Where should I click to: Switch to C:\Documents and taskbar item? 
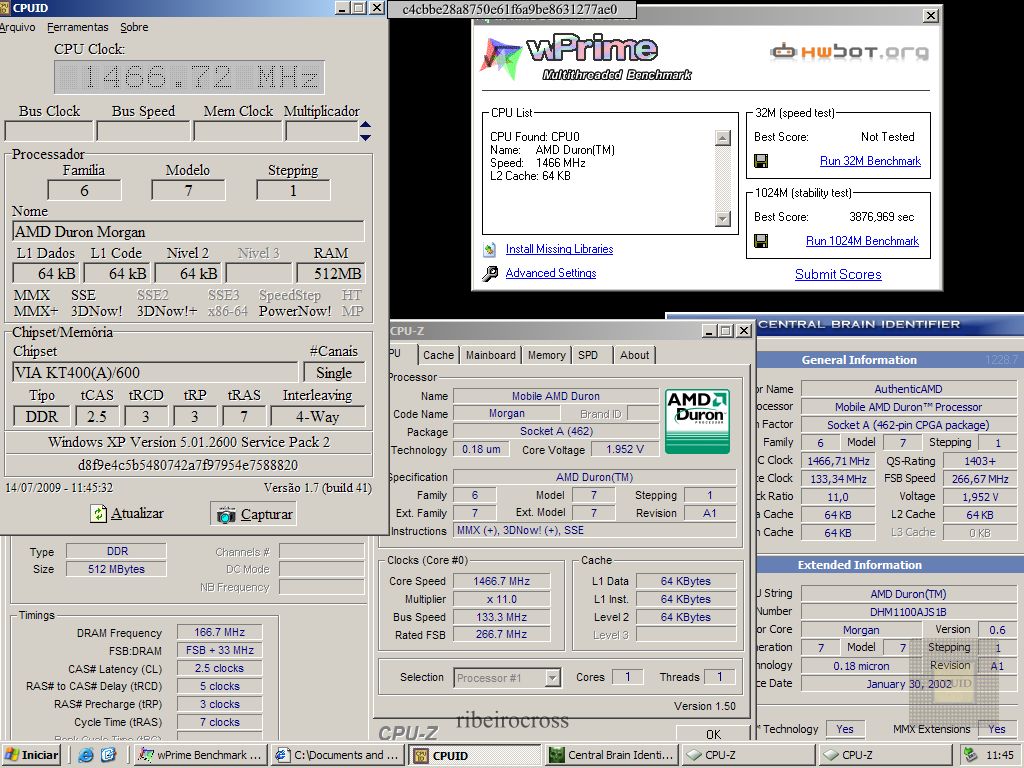tap(337, 755)
